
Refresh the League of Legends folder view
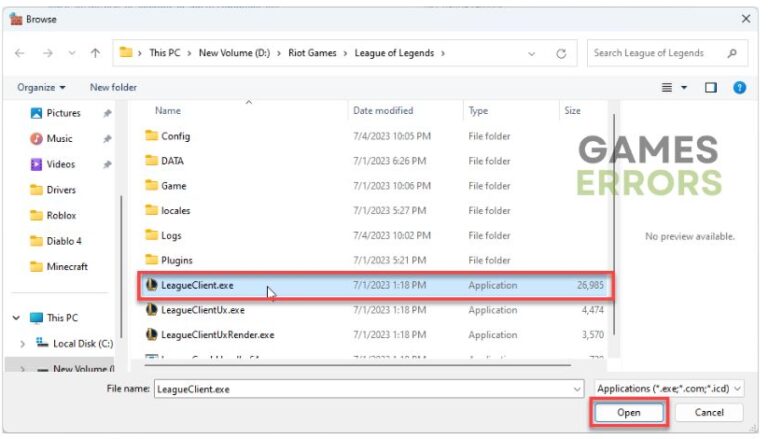click(561, 53)
